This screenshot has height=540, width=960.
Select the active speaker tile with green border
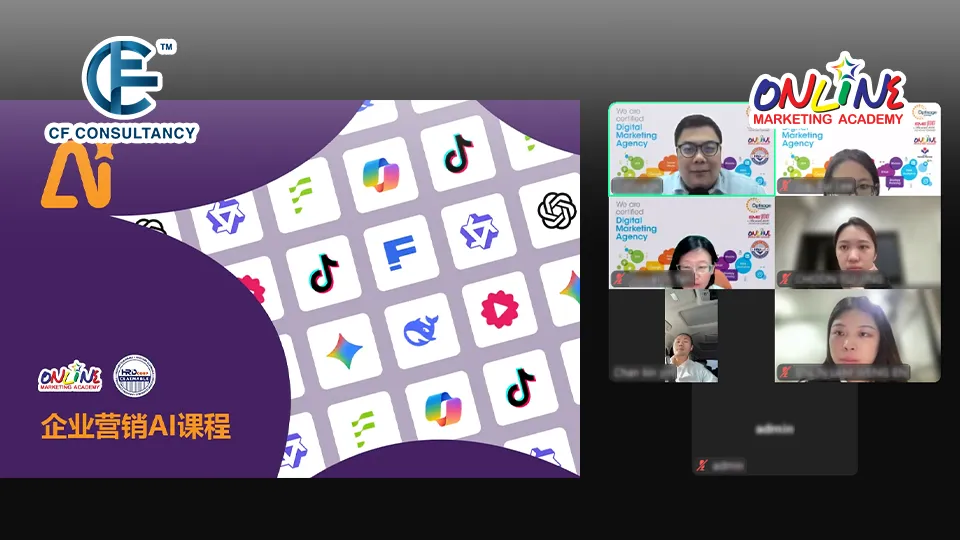click(x=690, y=148)
